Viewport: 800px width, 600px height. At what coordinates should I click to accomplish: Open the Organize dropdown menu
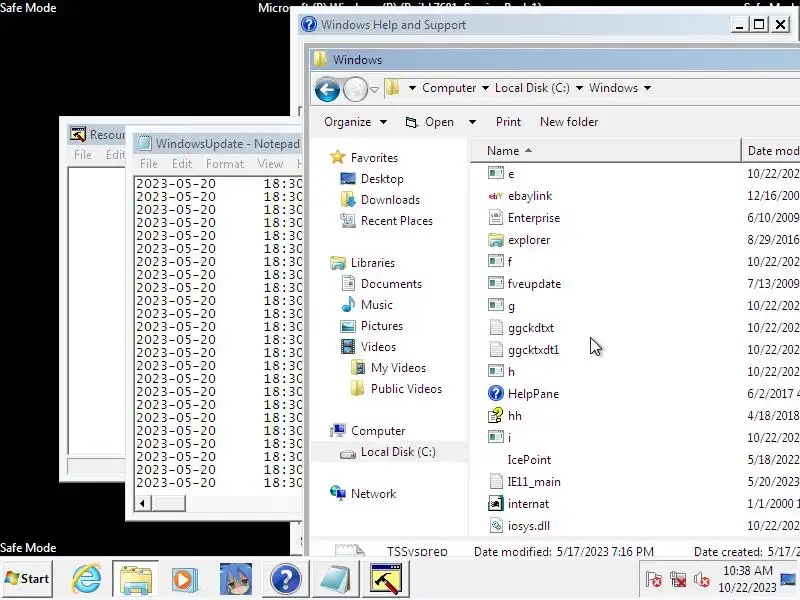coord(355,122)
